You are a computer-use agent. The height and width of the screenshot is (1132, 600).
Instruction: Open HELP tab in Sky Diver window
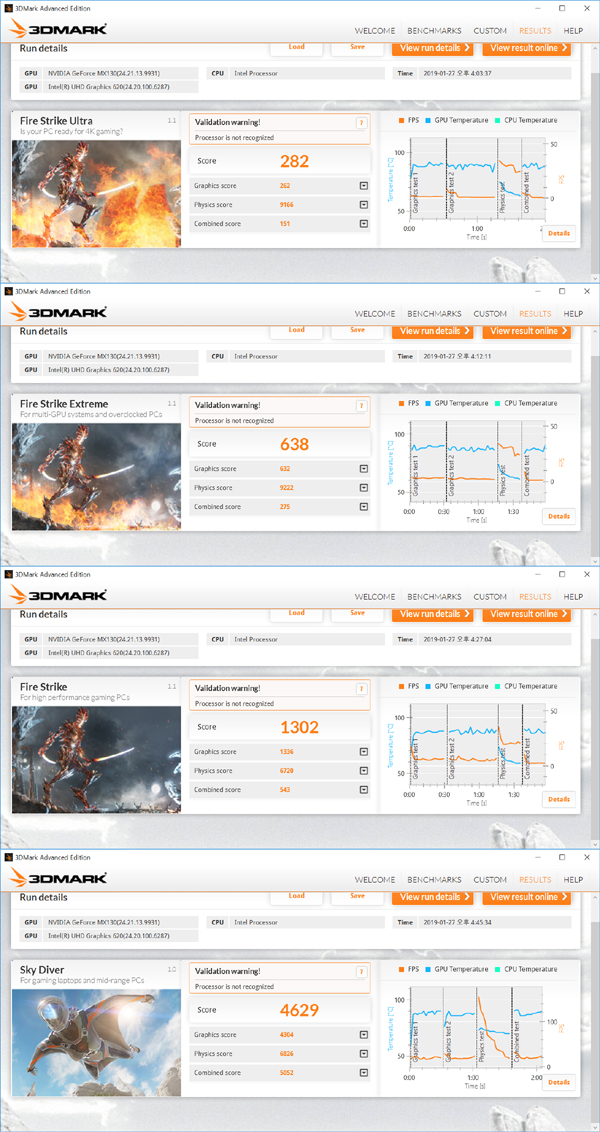573,880
